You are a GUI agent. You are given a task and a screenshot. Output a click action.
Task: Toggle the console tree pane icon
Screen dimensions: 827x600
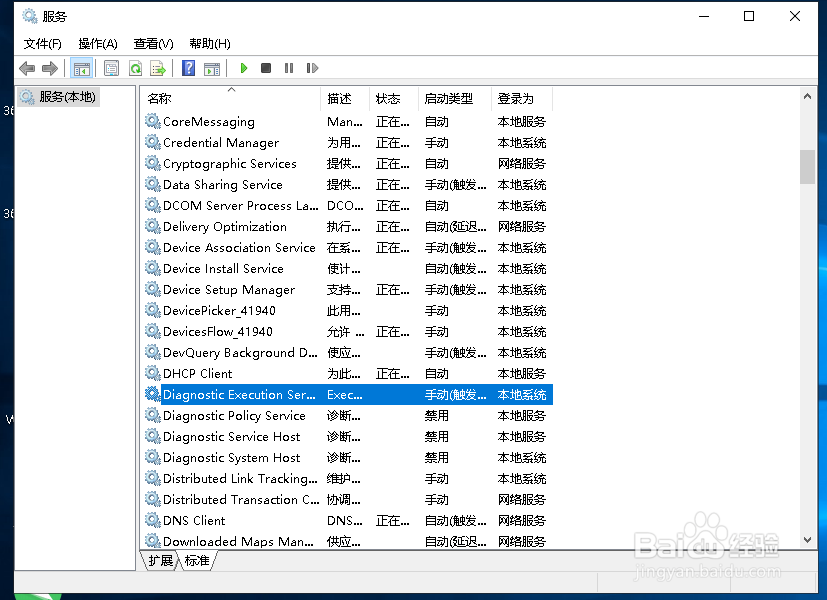[x=82, y=68]
